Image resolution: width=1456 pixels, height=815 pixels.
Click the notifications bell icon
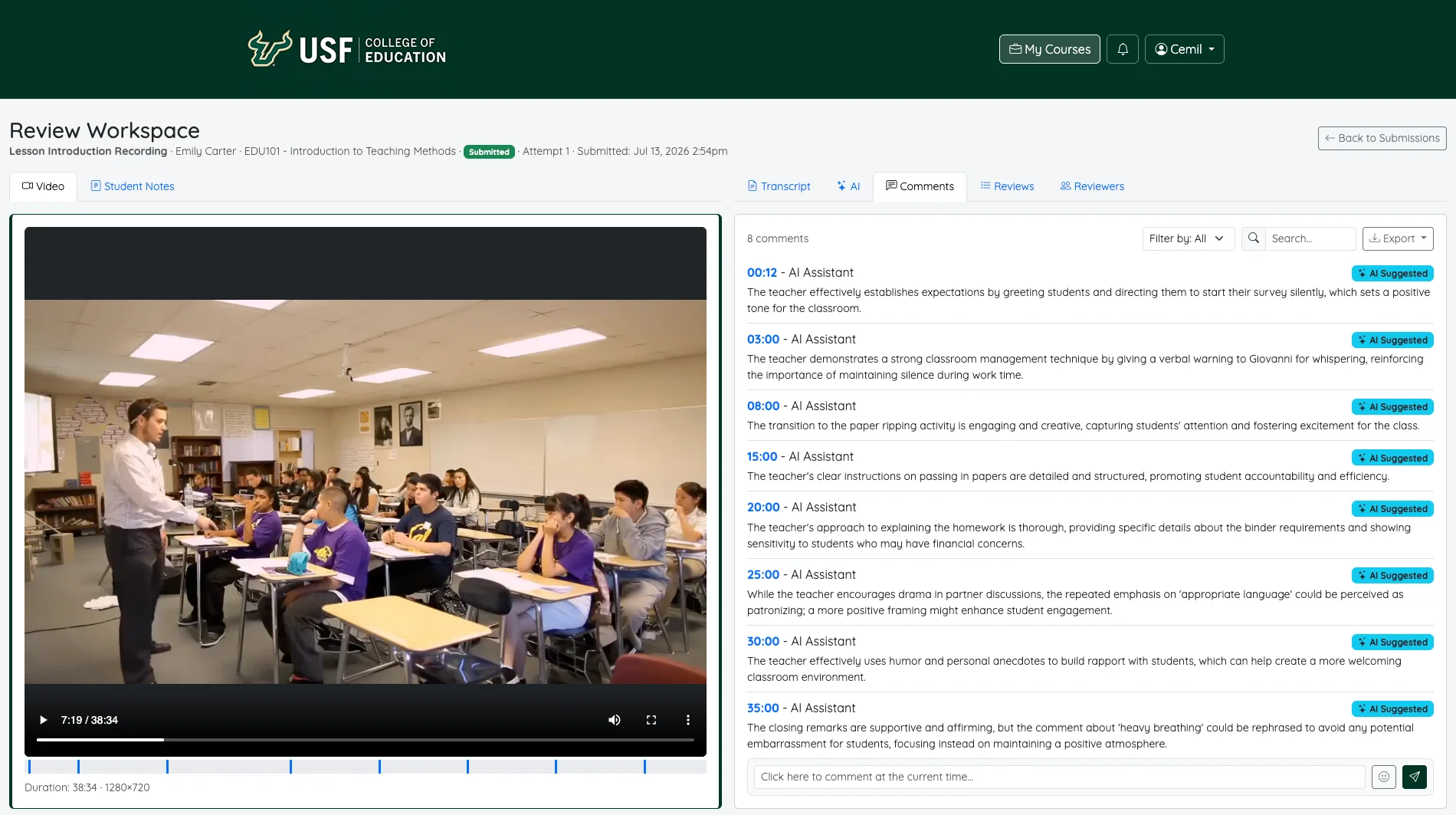click(1123, 49)
